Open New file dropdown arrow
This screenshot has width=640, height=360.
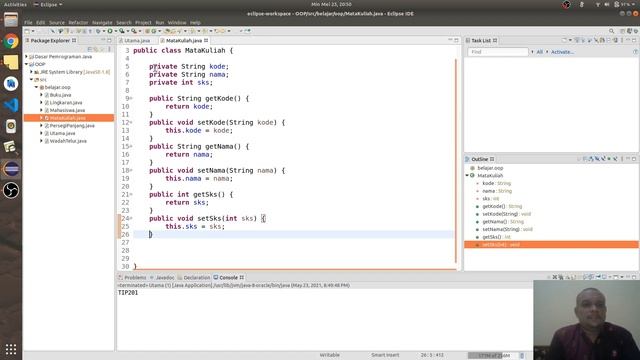pos(33,31)
